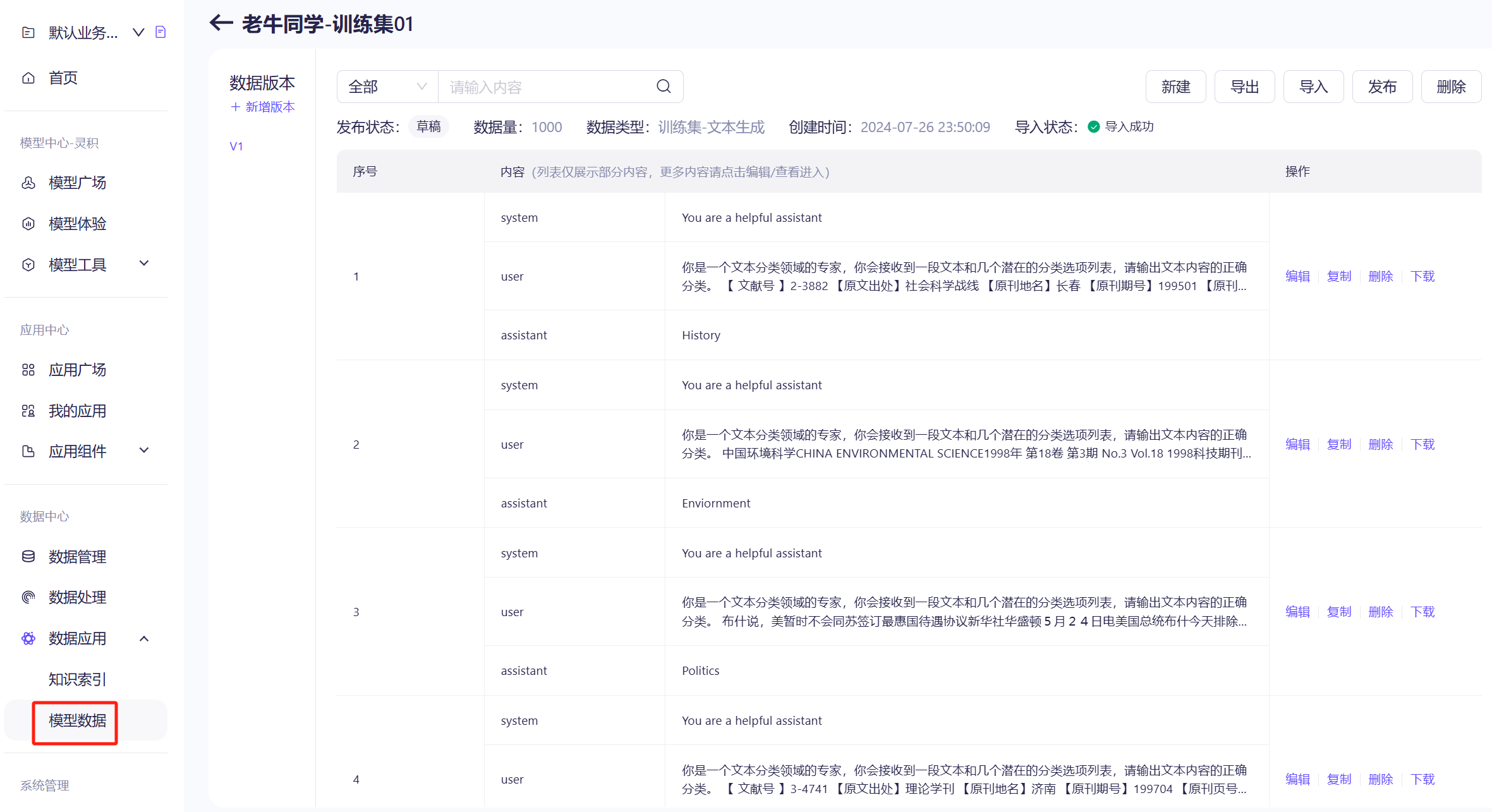Image resolution: width=1492 pixels, height=812 pixels.
Task: Open 知识索引 submenu item
Action: click(77, 679)
